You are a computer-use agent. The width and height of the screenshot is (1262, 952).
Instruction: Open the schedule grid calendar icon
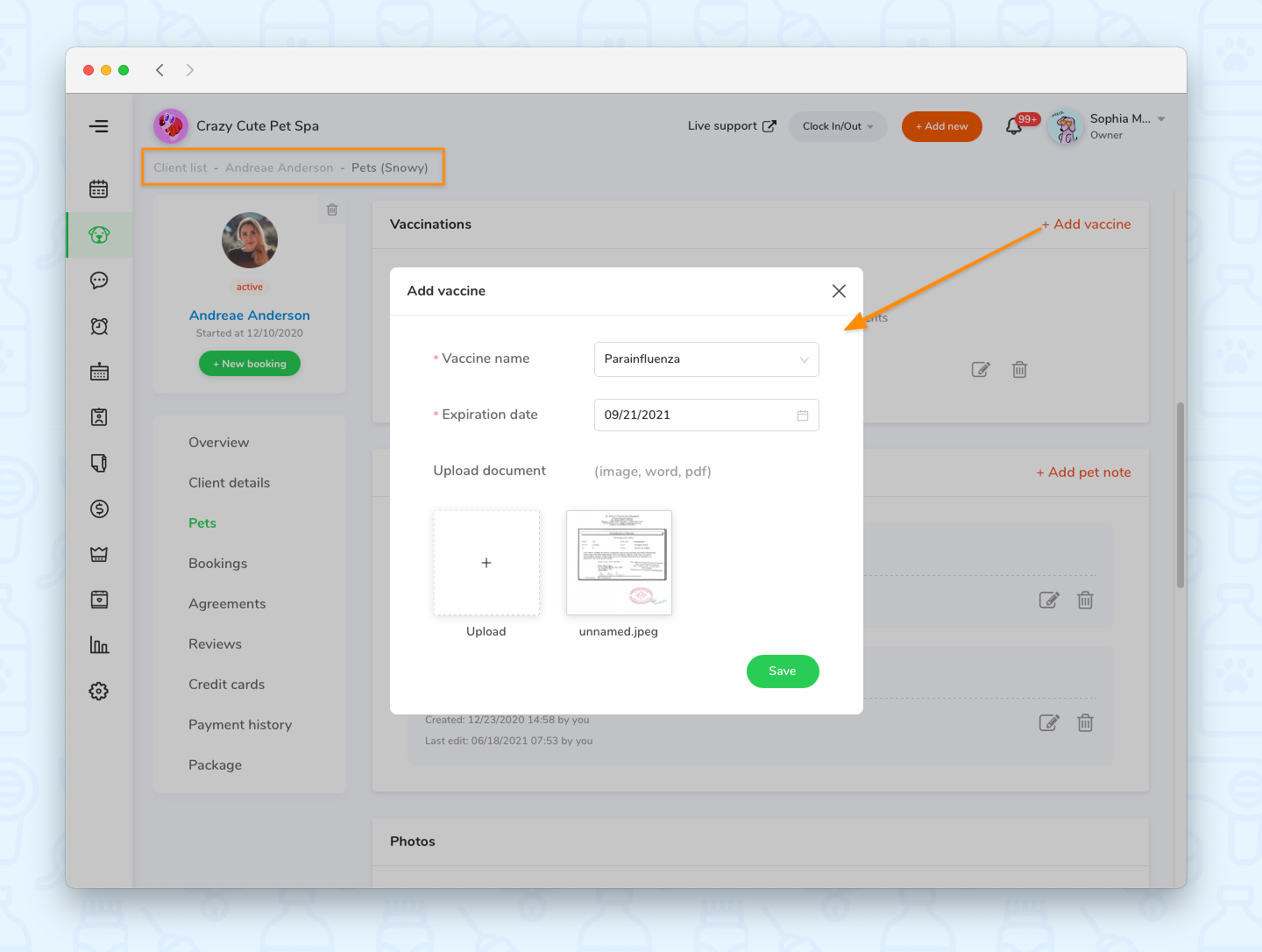click(x=99, y=372)
